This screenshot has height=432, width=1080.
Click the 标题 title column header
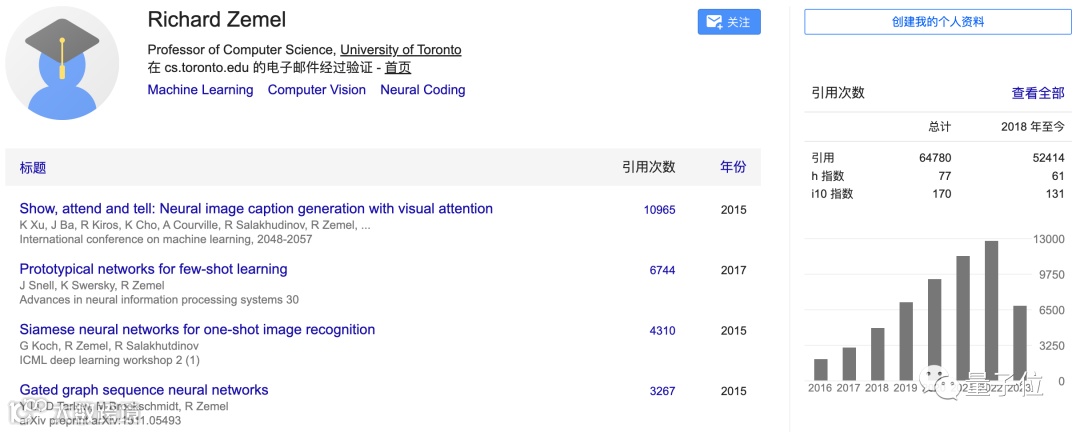(x=33, y=168)
